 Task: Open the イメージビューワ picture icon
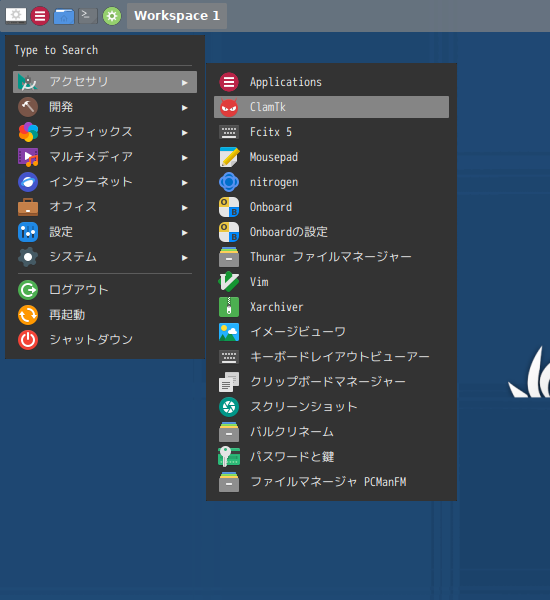(x=229, y=332)
